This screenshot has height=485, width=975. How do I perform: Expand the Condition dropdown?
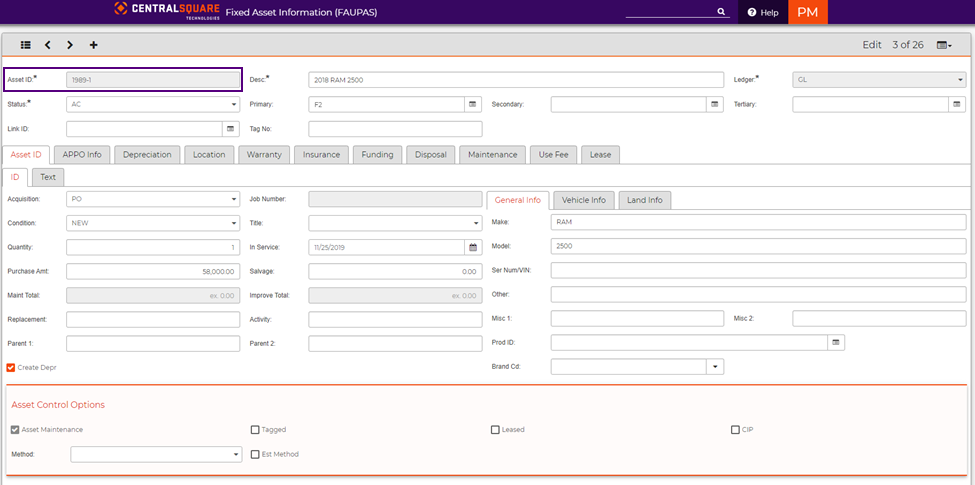(x=234, y=223)
